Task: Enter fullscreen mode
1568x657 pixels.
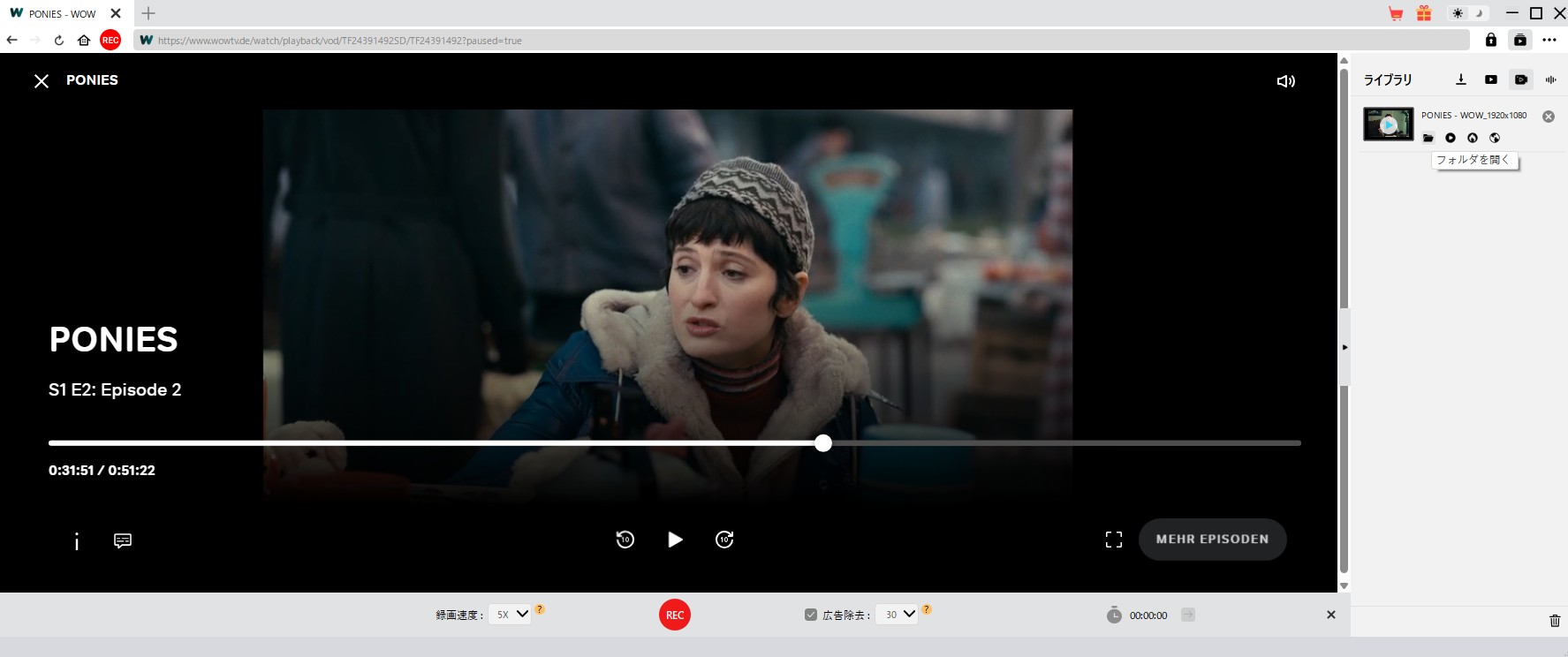Action: 1114,540
